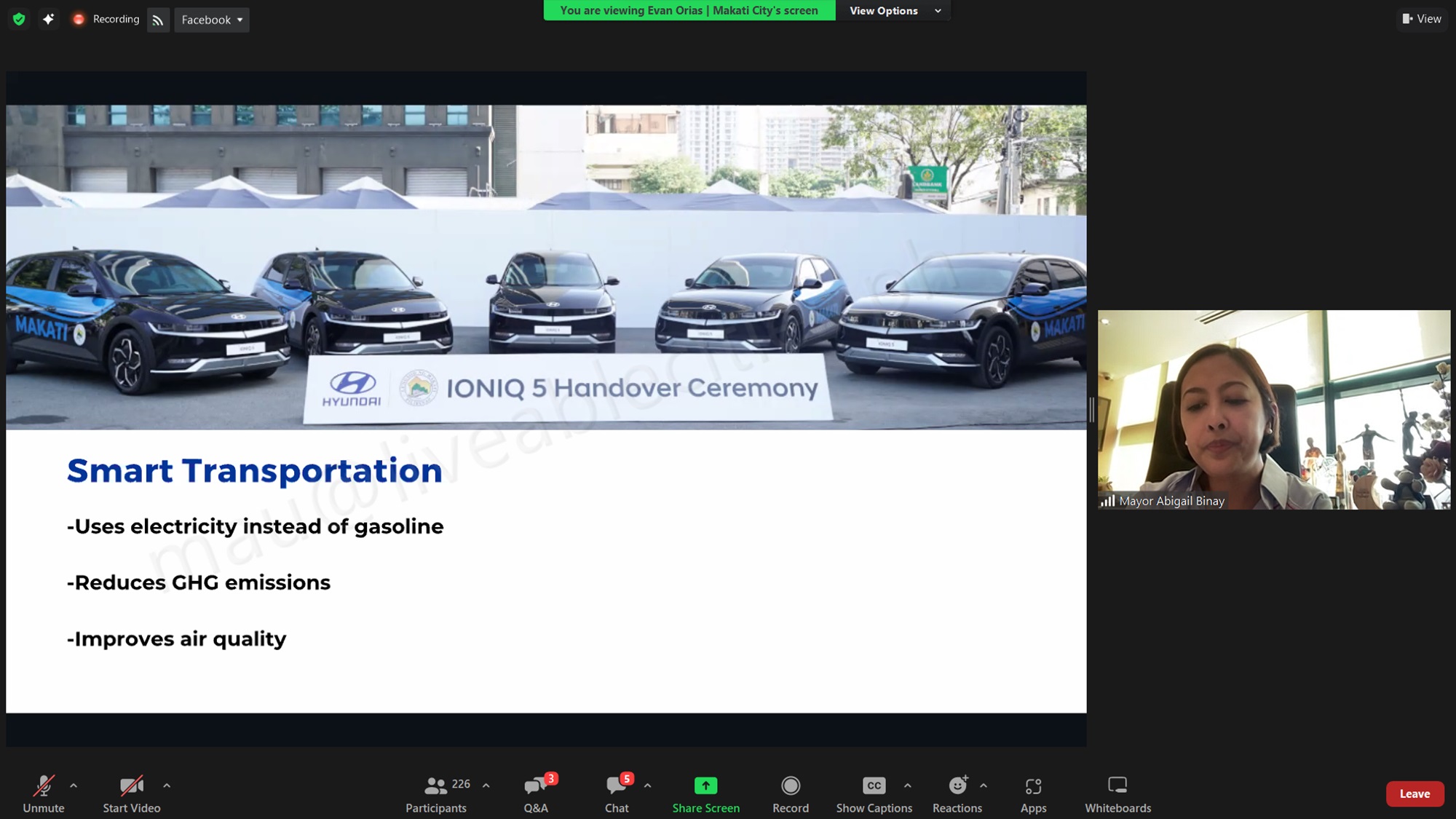The height and width of the screenshot is (819, 1456).
Task: Unmute the microphone
Action: [44, 794]
